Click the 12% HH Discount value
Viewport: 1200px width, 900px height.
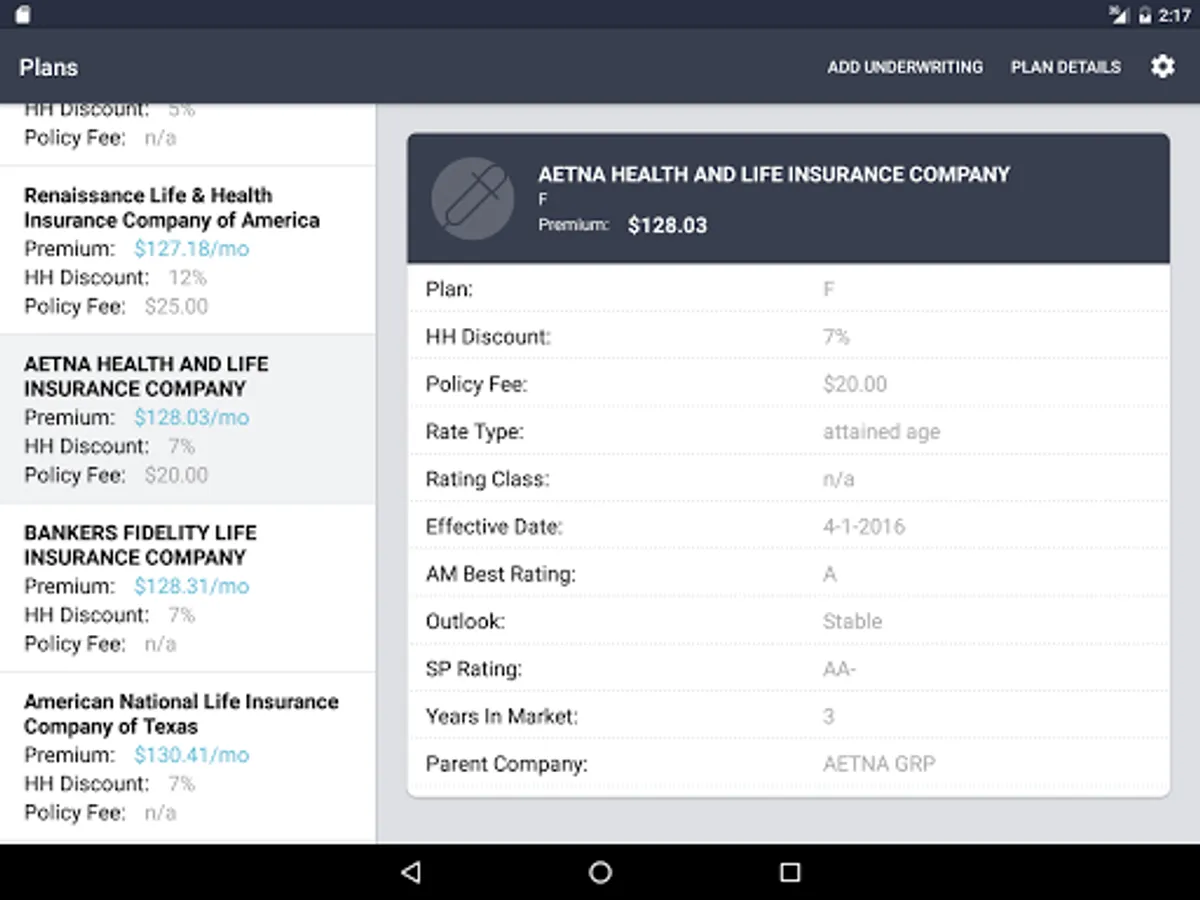point(187,277)
